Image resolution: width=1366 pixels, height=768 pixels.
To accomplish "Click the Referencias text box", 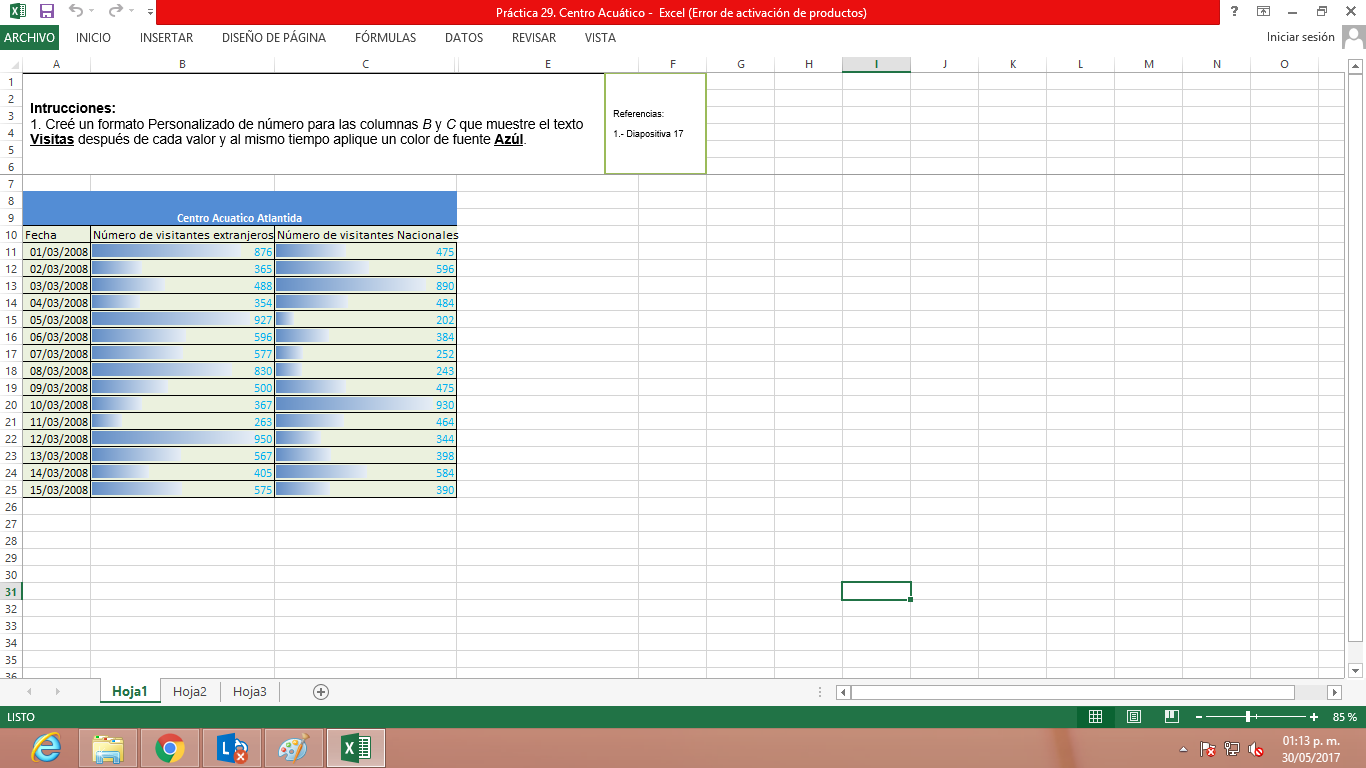I will [x=655, y=123].
